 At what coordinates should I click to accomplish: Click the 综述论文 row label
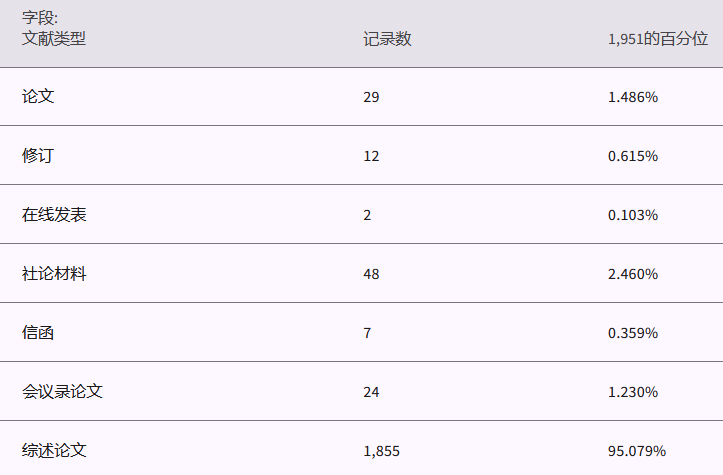point(54,451)
